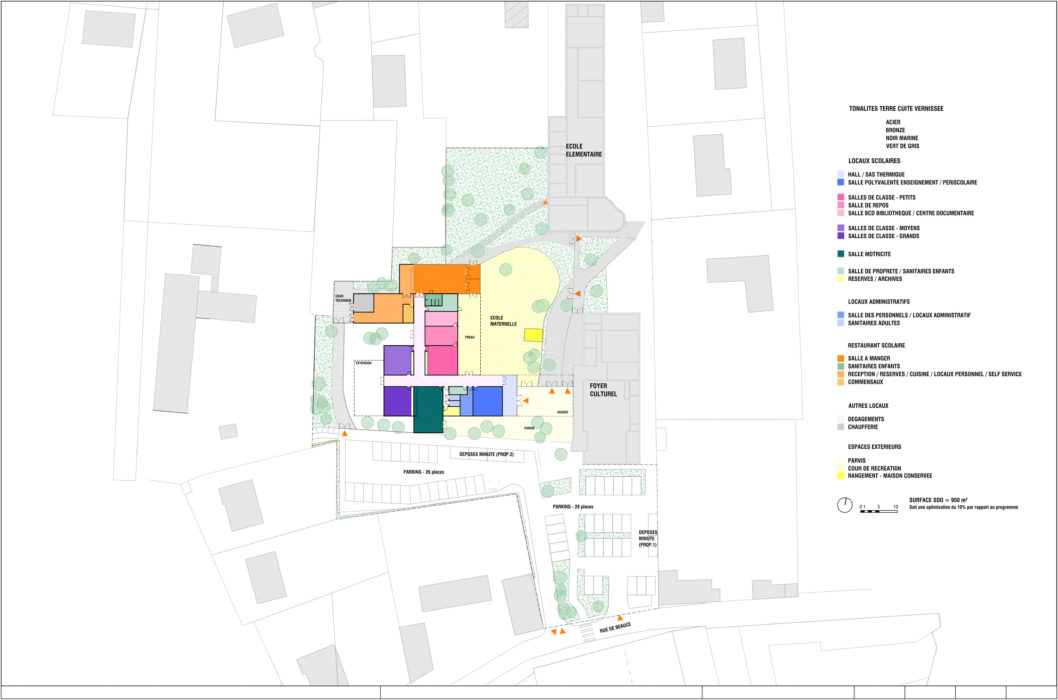Click the clock-style north indicator icon
Viewport: 1058px width, 700px height.
pyautogui.click(x=845, y=504)
